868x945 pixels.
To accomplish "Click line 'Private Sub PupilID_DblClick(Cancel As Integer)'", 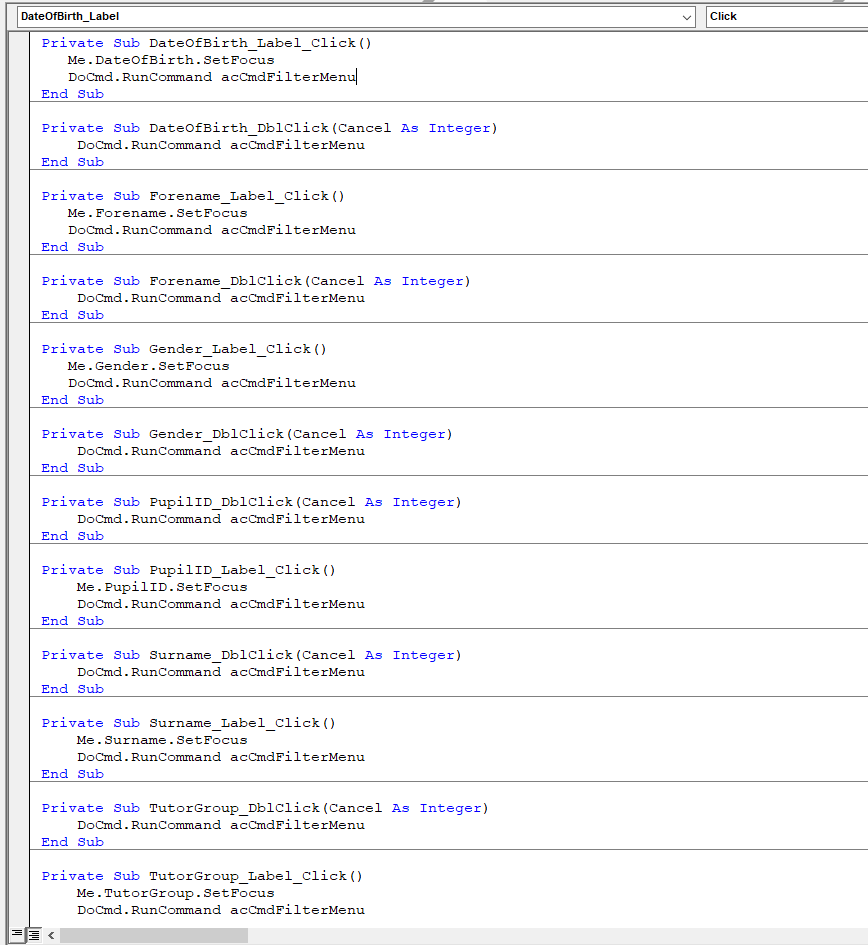I will coord(251,503).
